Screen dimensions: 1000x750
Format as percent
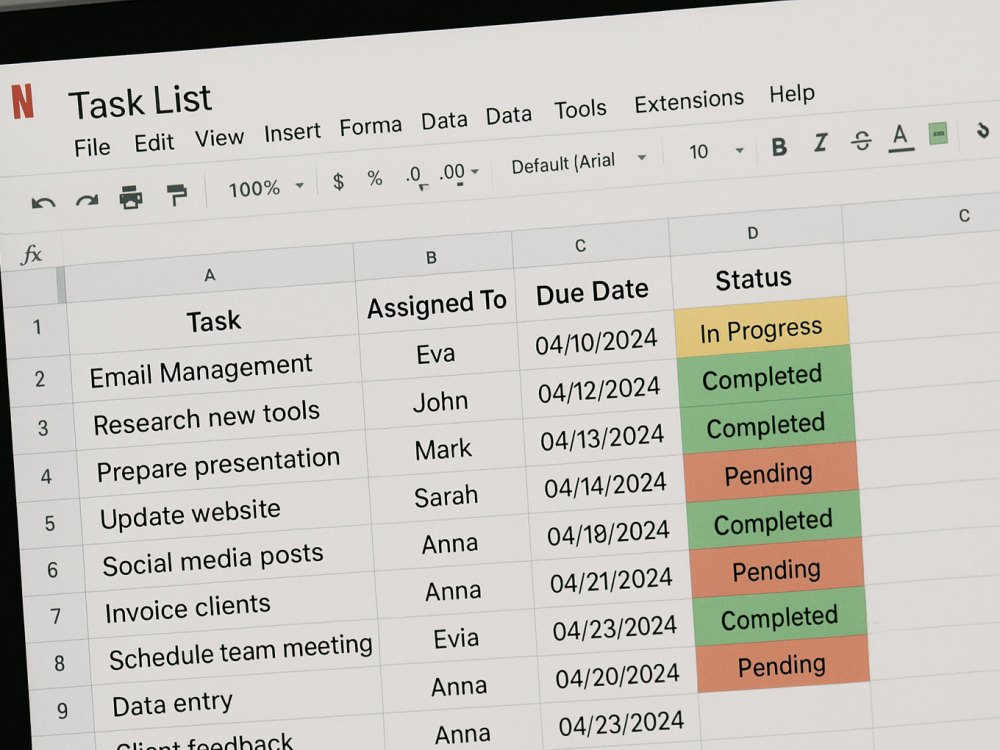point(375,178)
